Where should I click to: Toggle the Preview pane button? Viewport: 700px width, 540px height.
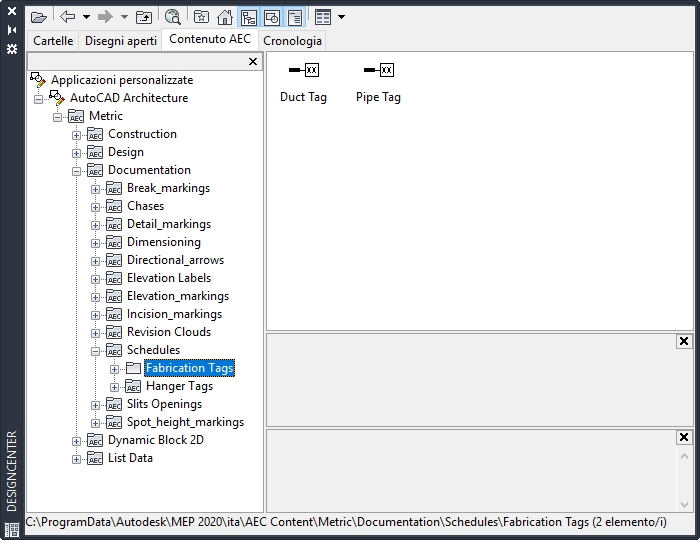point(272,18)
